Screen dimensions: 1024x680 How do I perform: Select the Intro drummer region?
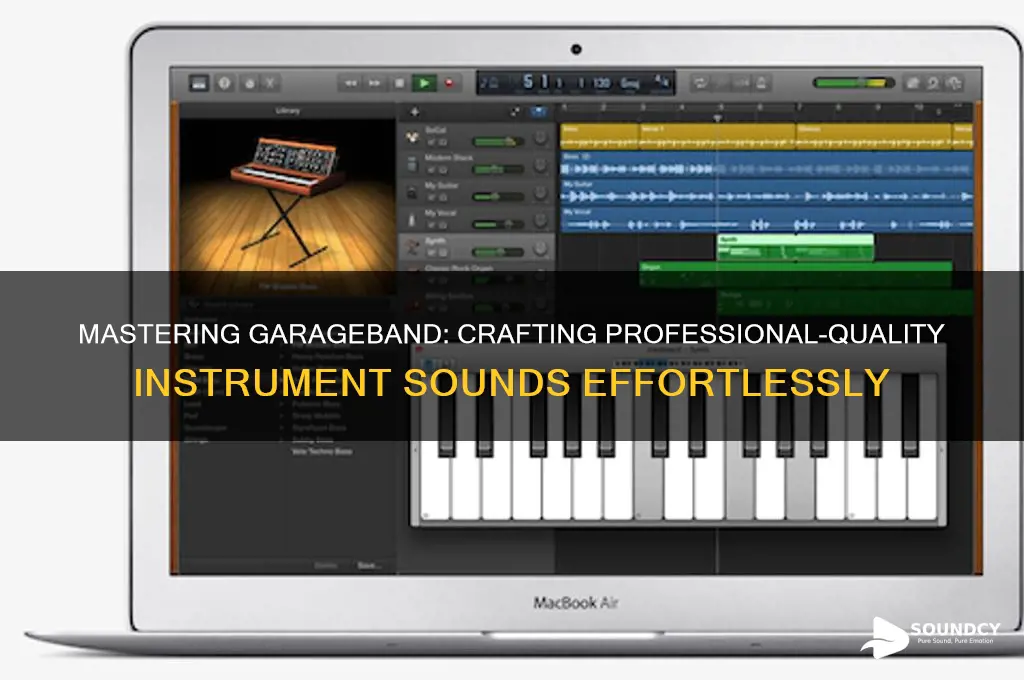coord(599,137)
